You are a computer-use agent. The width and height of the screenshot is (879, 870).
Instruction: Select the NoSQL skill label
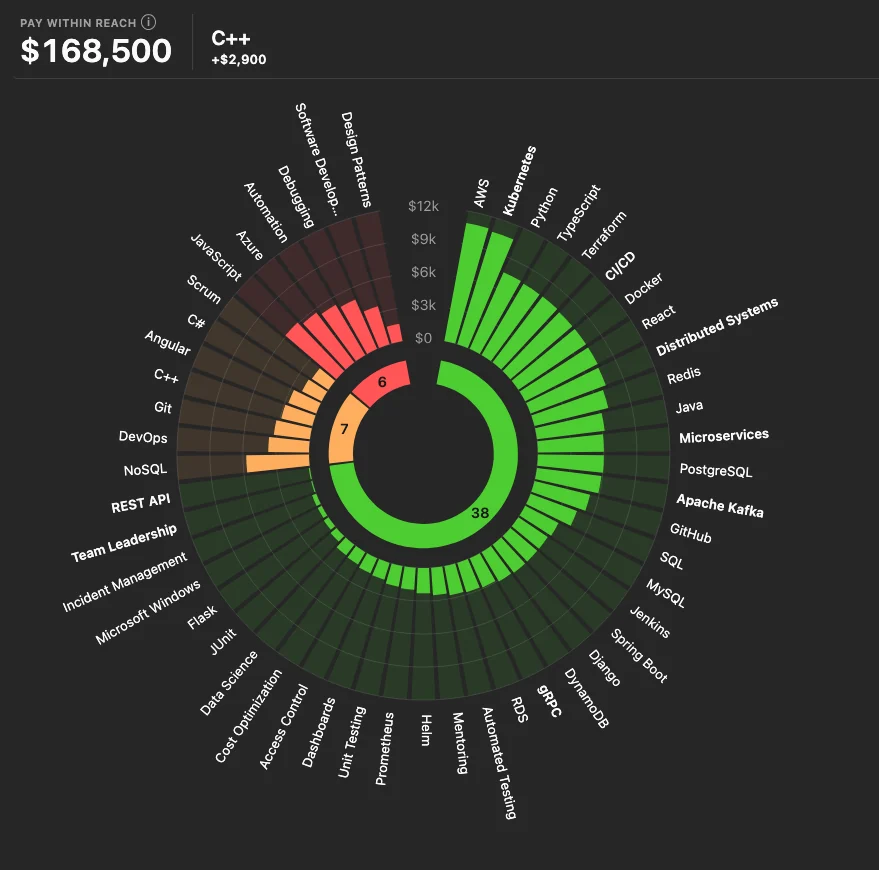point(145,470)
